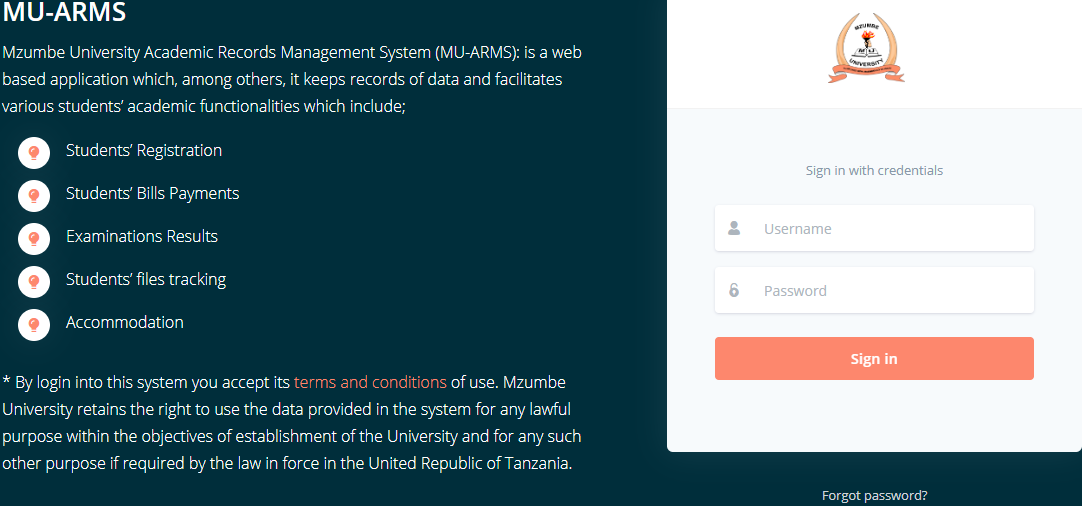Click the Students' Registration list text
Viewport: 1082px width, 506px height.
(x=144, y=150)
